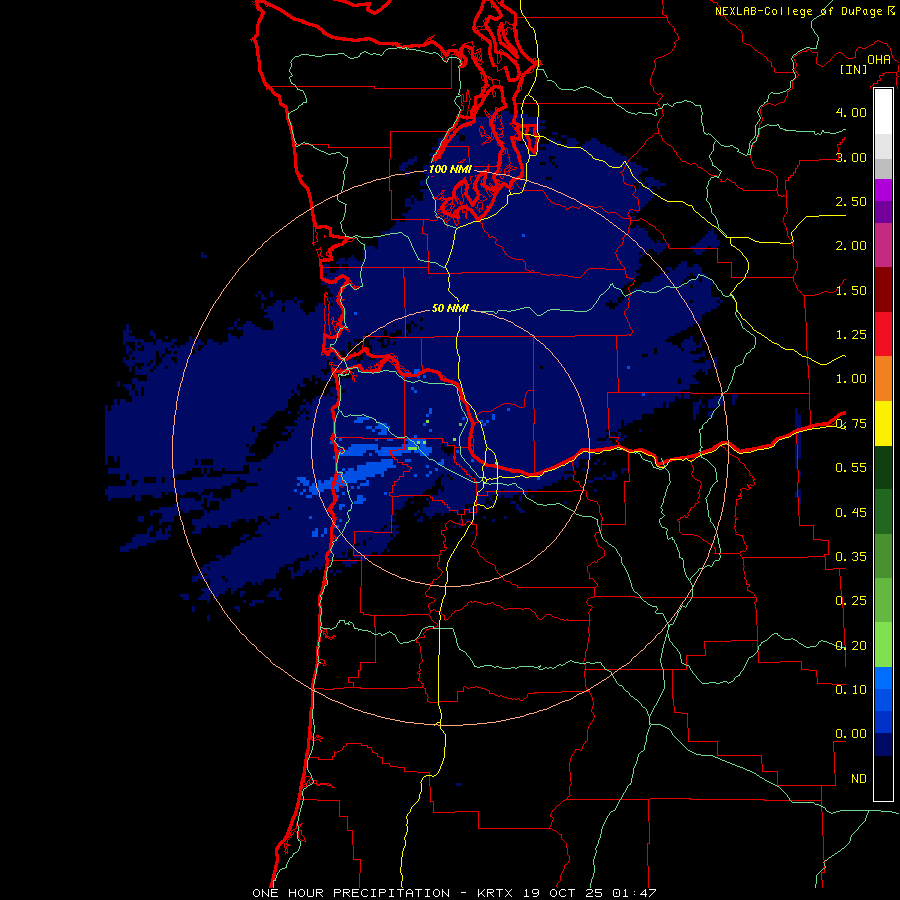
Task: Click the ND legend label
Action: (859, 779)
